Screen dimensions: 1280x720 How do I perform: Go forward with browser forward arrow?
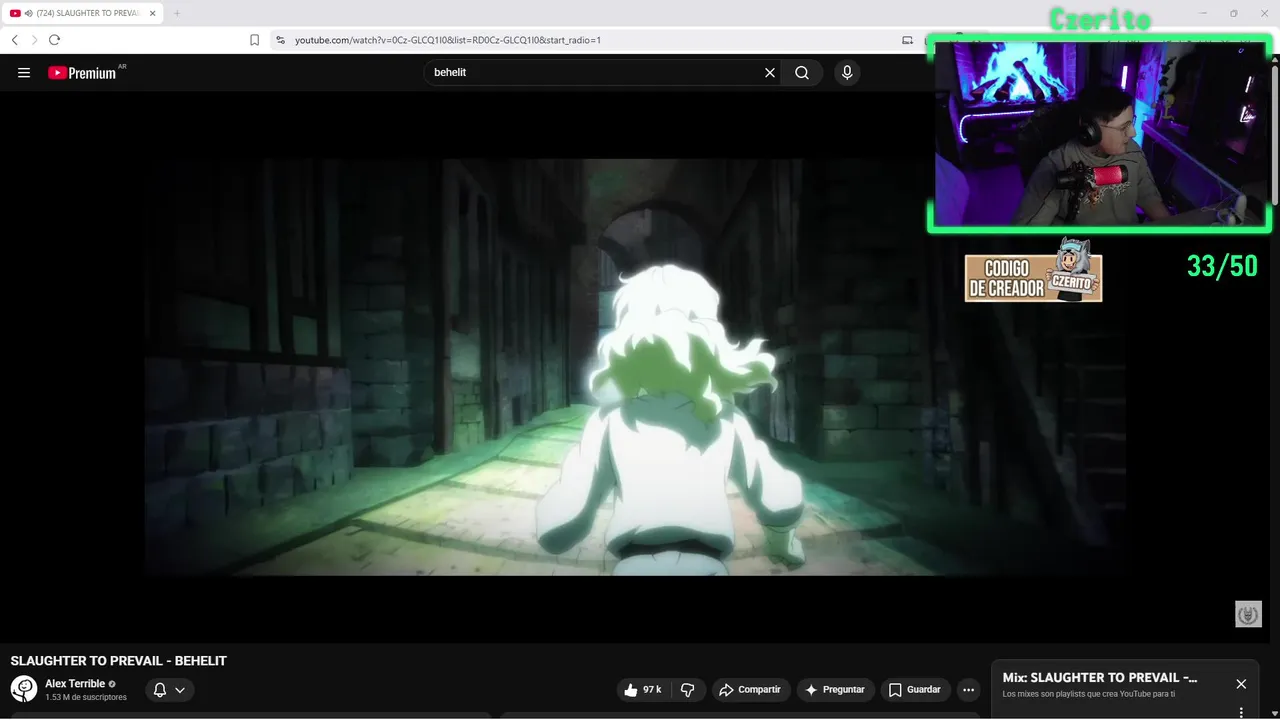[34, 40]
